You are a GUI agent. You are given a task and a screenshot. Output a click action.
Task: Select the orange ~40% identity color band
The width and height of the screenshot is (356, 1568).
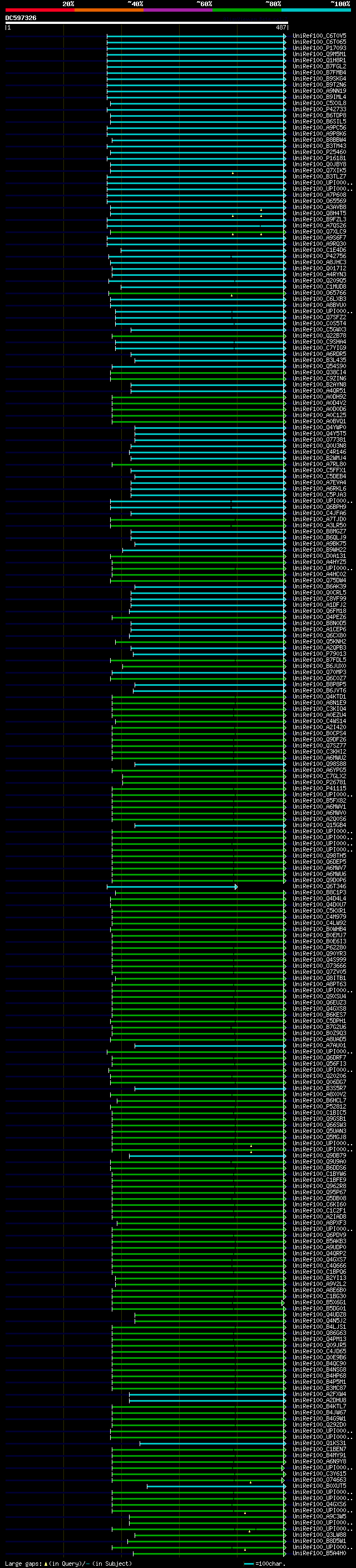pos(109,10)
